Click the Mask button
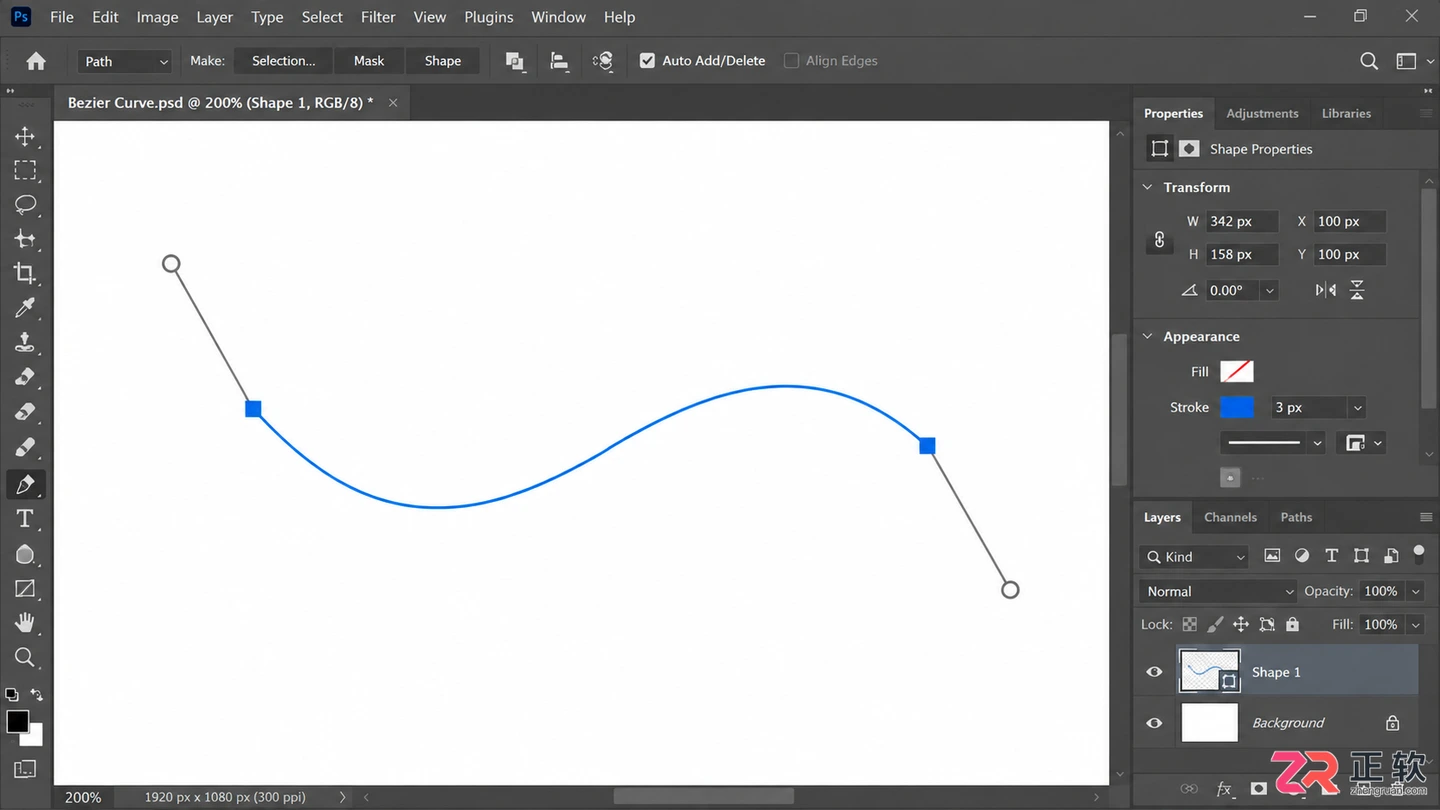Image resolution: width=1440 pixels, height=810 pixels. [369, 61]
